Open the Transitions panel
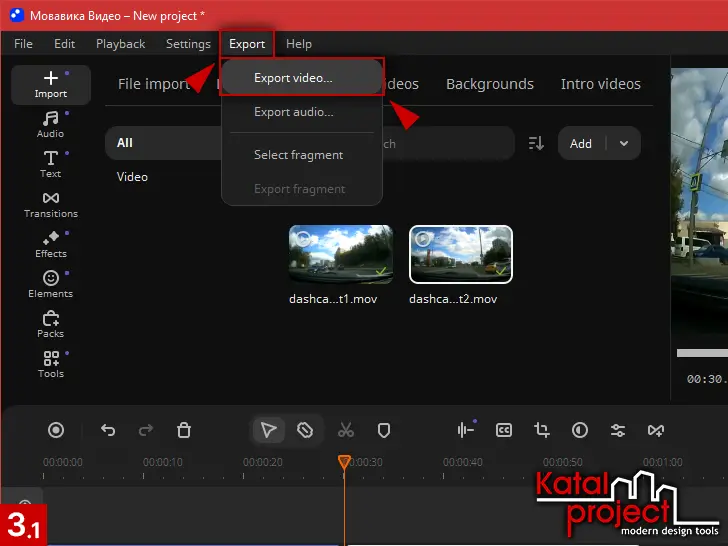 coord(50,204)
